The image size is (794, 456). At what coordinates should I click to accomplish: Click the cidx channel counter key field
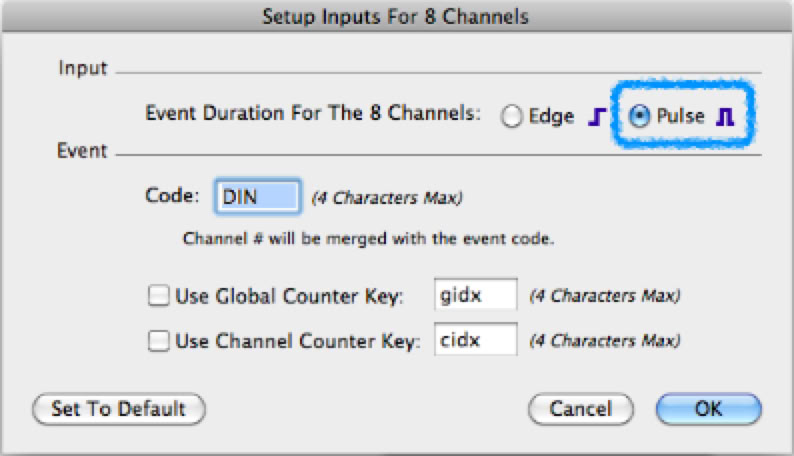pos(476,341)
